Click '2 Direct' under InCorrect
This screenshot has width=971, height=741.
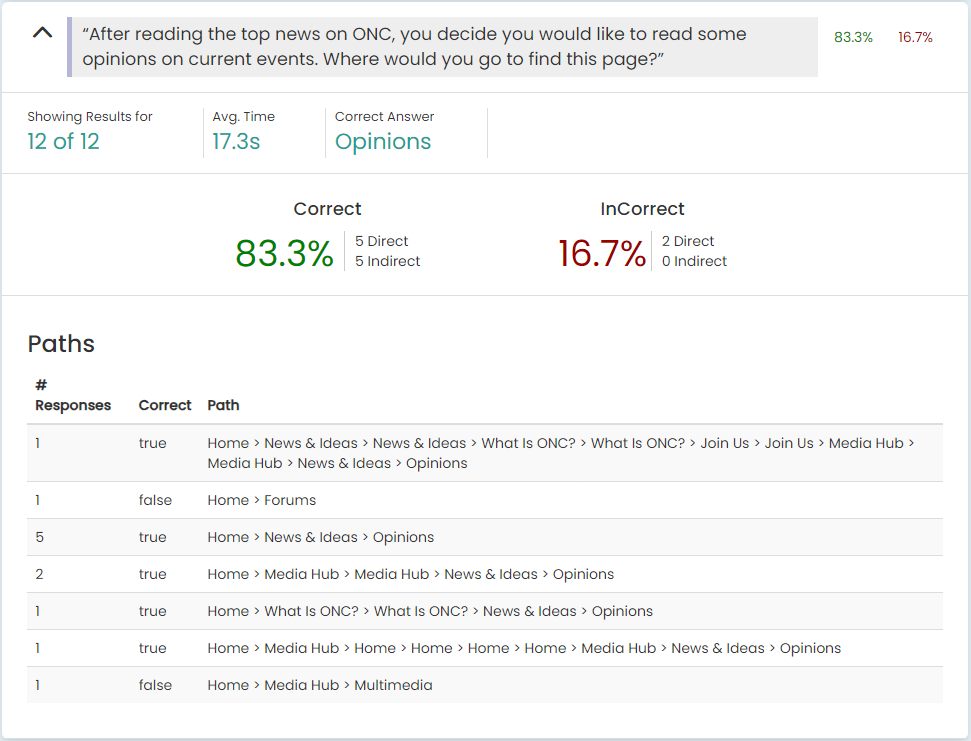(687, 241)
